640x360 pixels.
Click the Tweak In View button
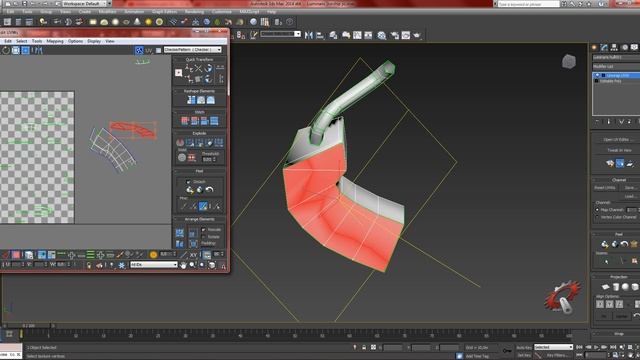(x=620, y=150)
